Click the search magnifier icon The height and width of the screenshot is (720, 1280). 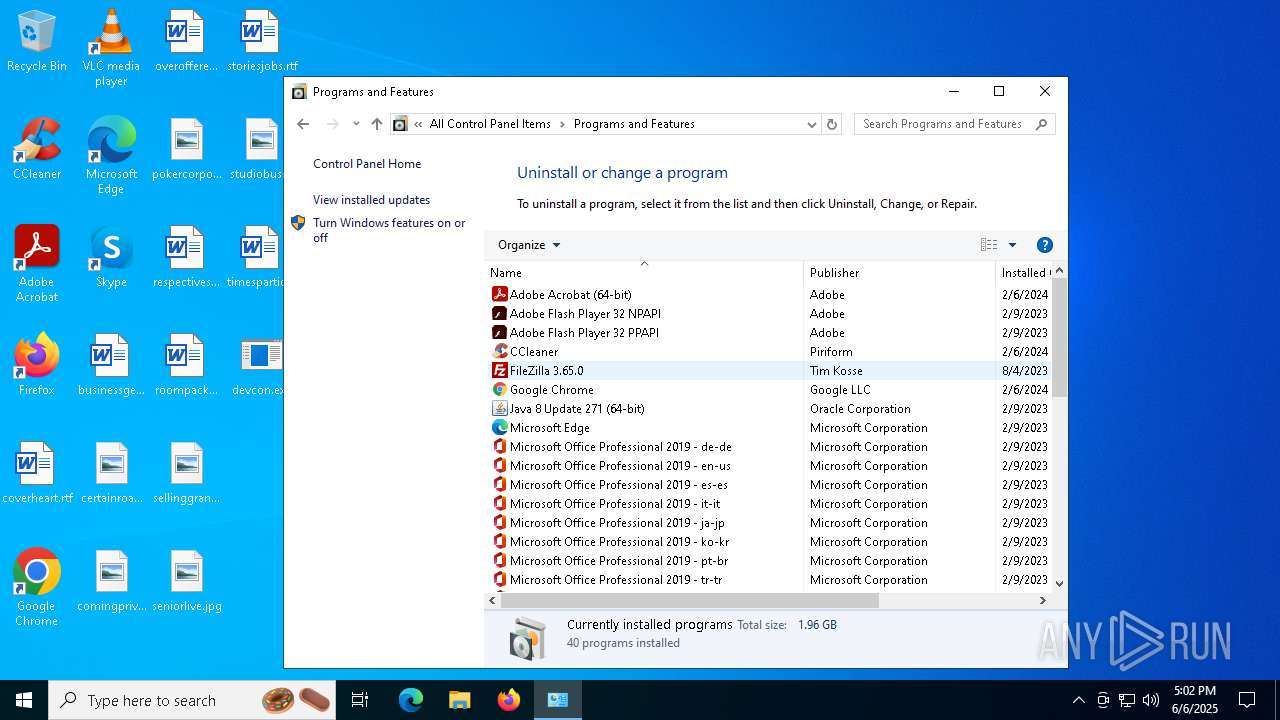1041,124
